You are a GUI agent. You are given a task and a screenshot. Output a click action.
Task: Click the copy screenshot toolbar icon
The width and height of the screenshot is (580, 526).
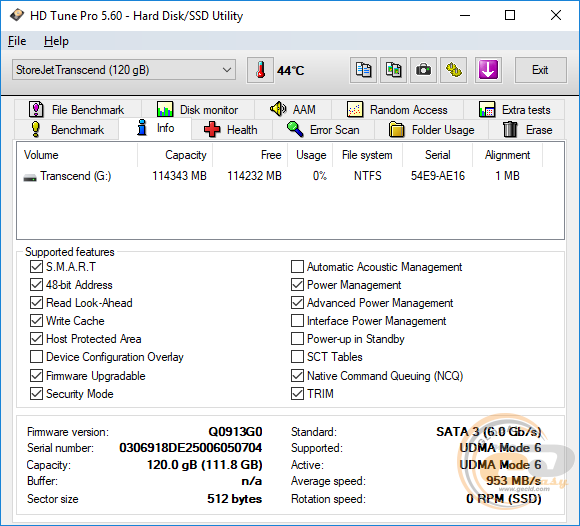pyautogui.click(x=393, y=70)
